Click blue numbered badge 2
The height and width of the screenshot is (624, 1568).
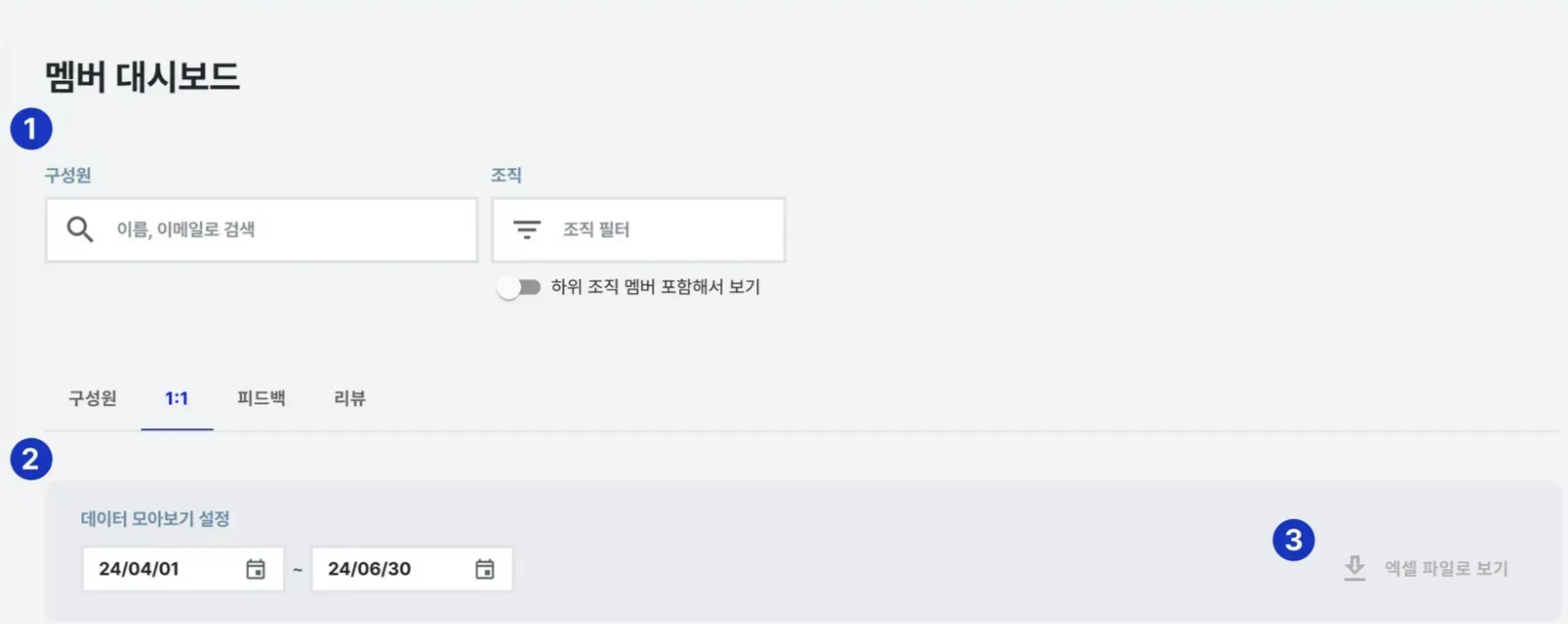31,459
